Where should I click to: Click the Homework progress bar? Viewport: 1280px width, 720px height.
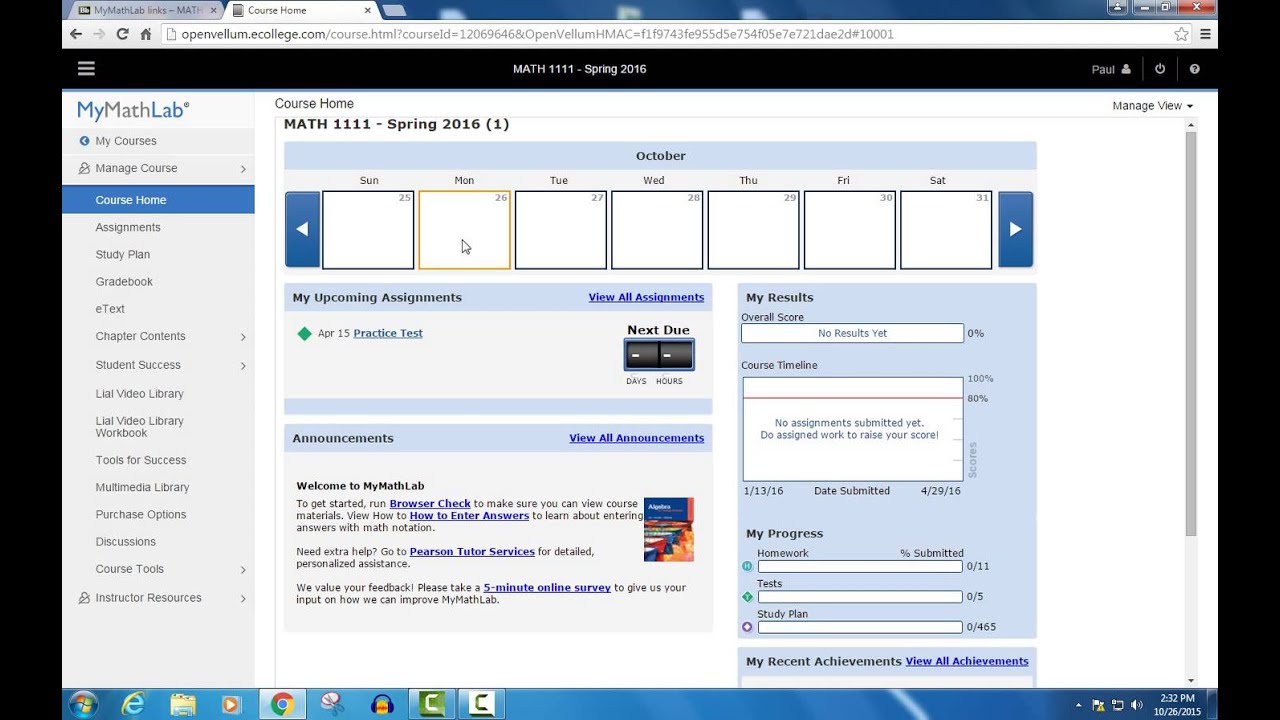click(x=860, y=566)
